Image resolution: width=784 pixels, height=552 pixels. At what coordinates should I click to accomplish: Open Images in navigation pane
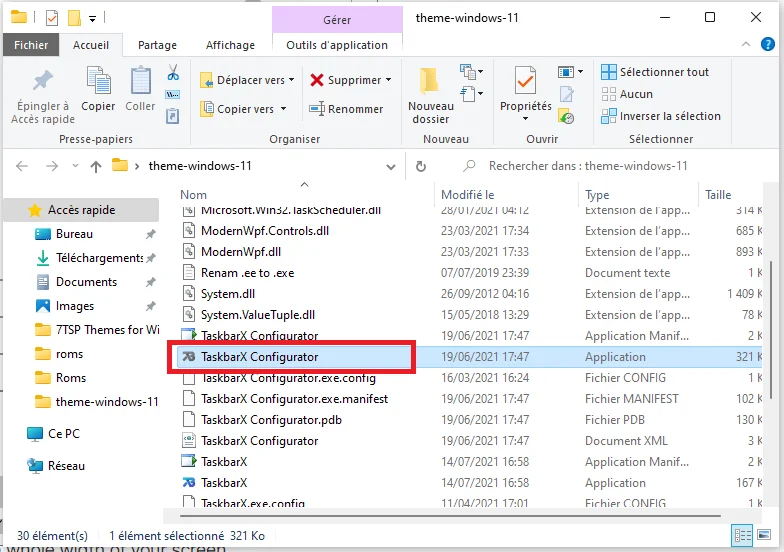point(74,306)
